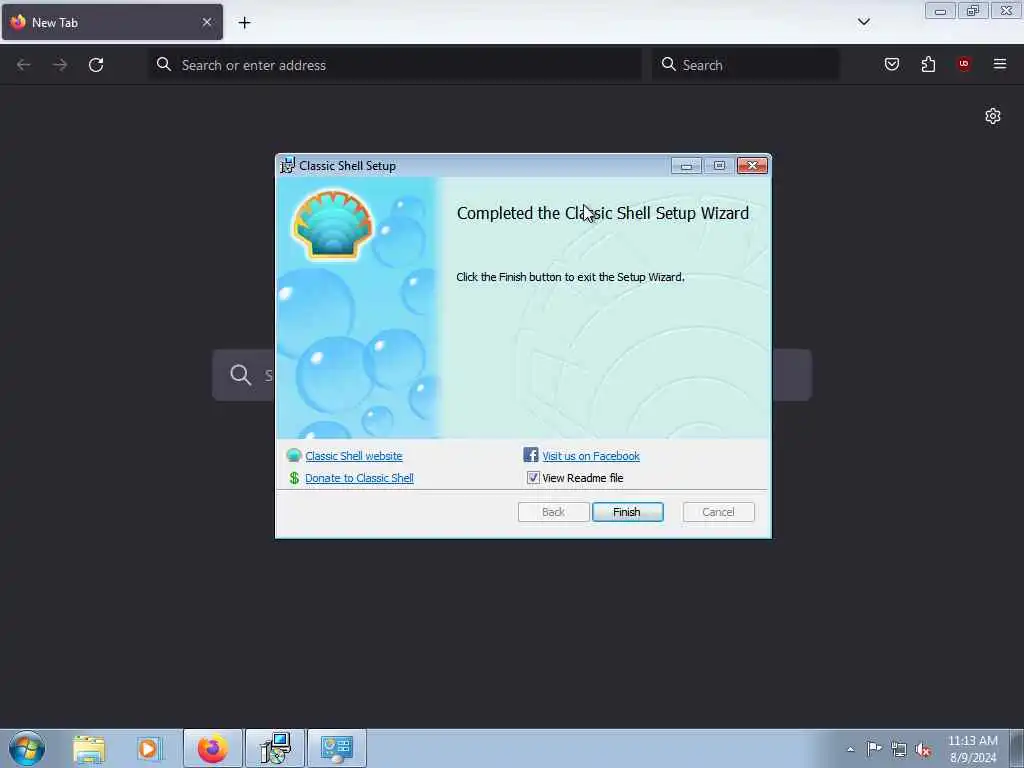The width and height of the screenshot is (1024, 768).
Task: Click the Cancel button in Classic Shell Setup
Action: 718,512
